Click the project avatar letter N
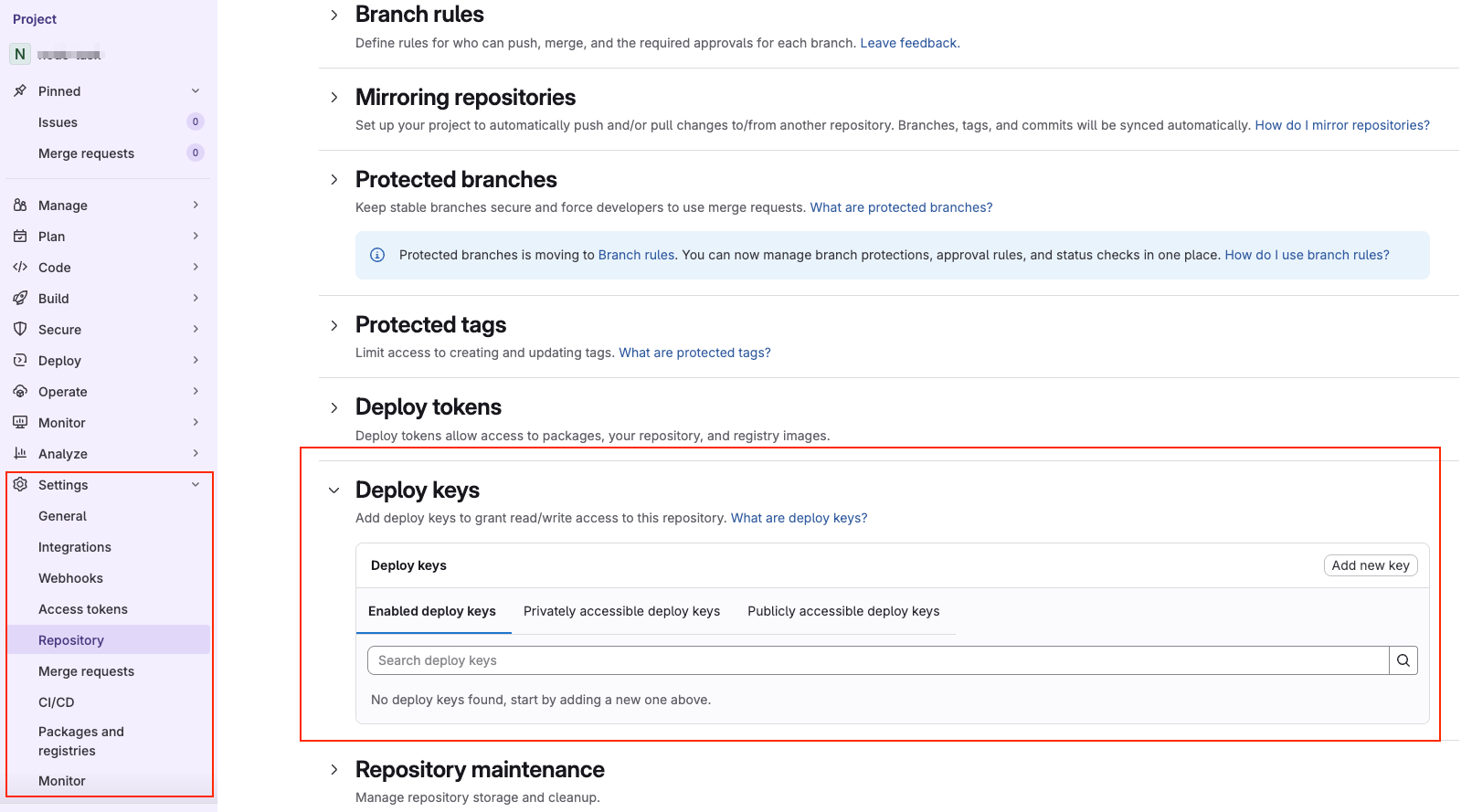The width and height of the screenshot is (1472, 812). click(x=20, y=54)
